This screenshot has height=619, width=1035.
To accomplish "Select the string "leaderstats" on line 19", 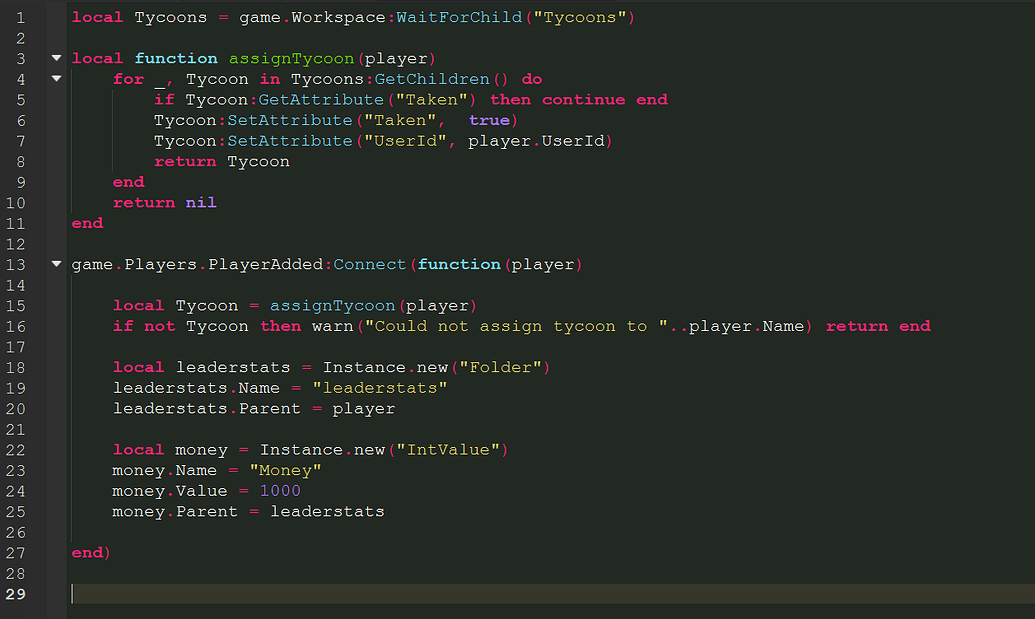I will click(380, 387).
